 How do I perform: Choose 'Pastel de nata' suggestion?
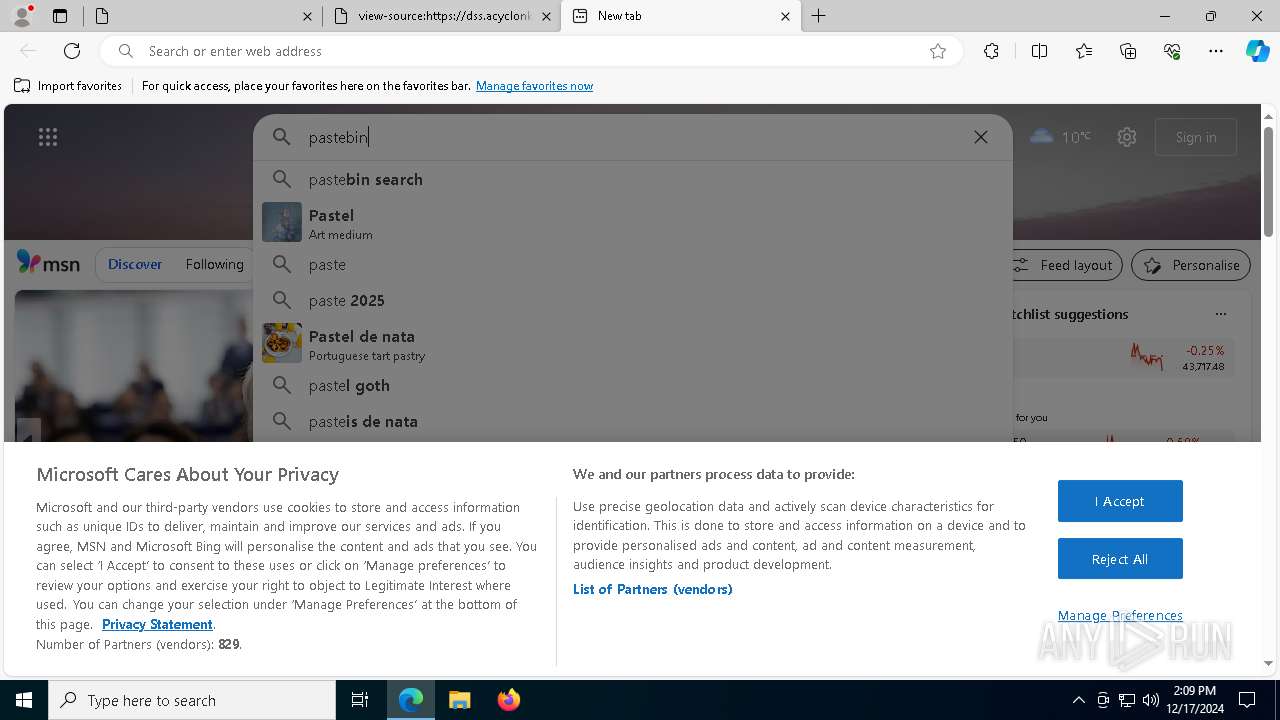(633, 344)
